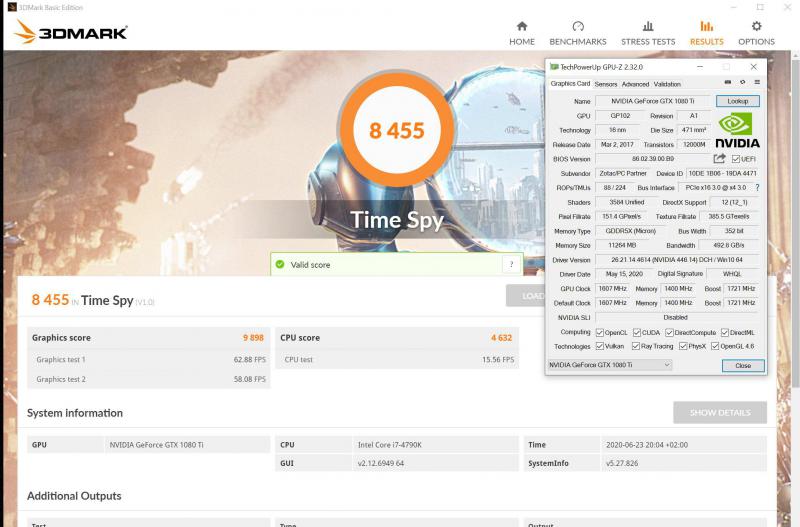Viewport: 800px width, 527px height.
Task: Click the BIOS export share icon in GPU-Z
Action: pyautogui.click(x=719, y=158)
